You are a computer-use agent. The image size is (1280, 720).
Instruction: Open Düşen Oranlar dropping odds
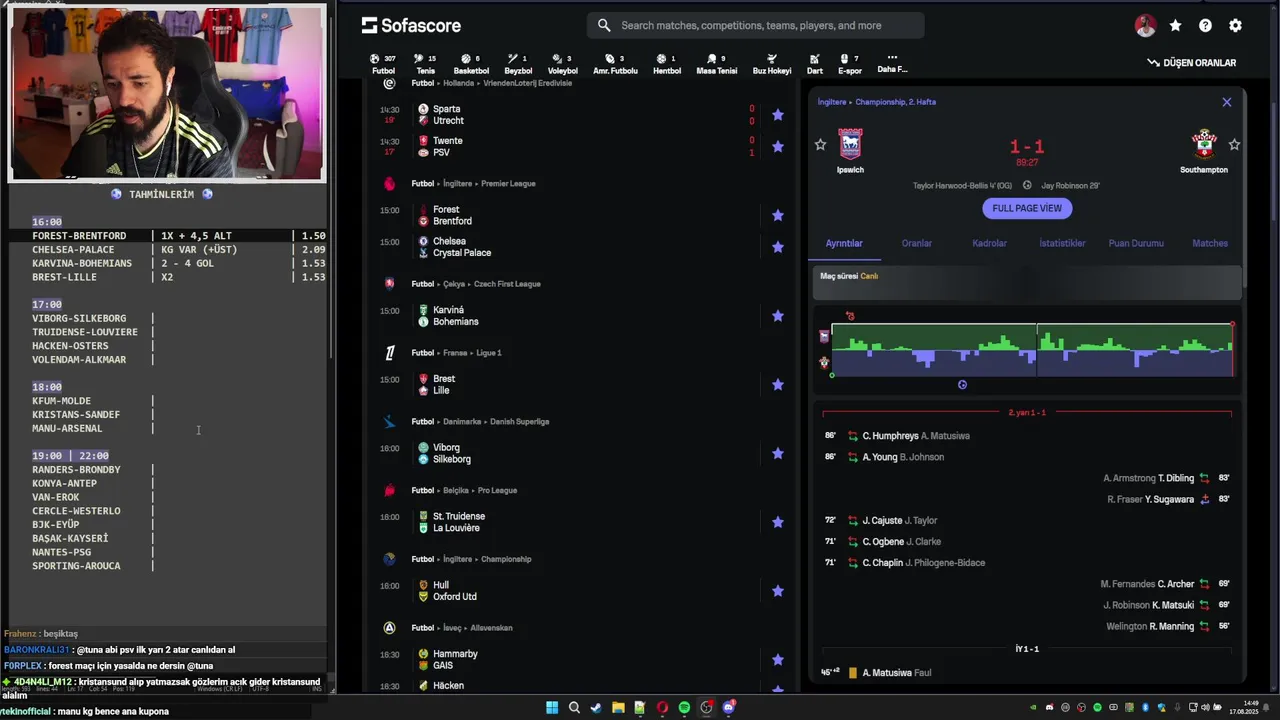point(1192,62)
